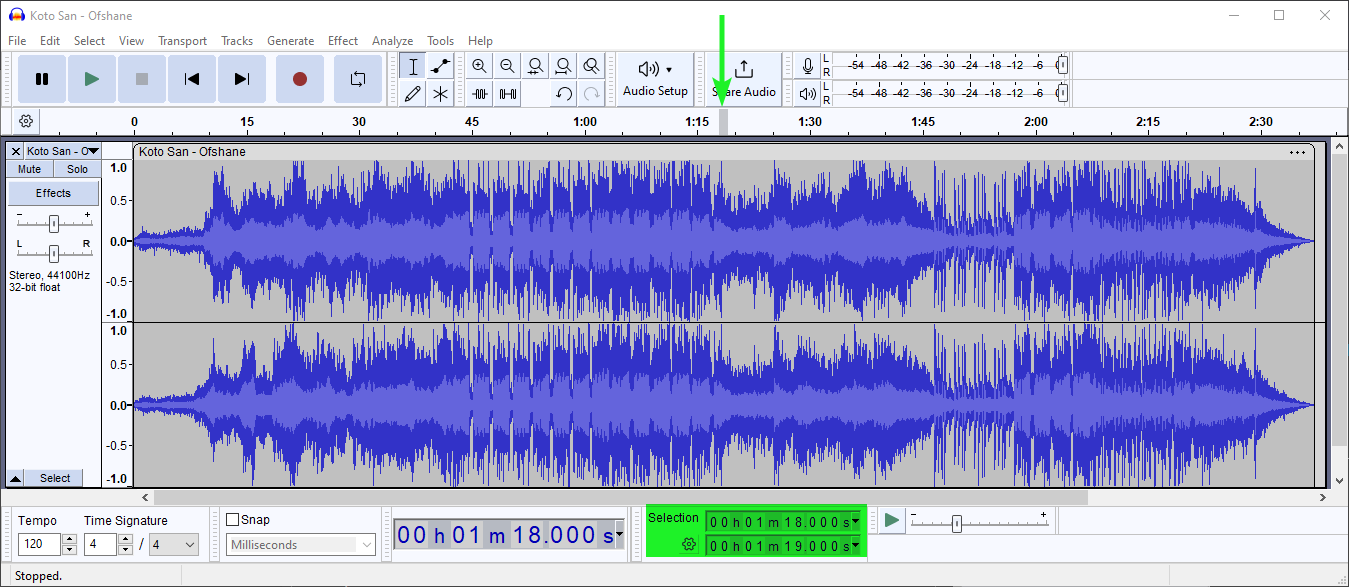Toggle the Loop button
The image size is (1349, 587).
357,79
